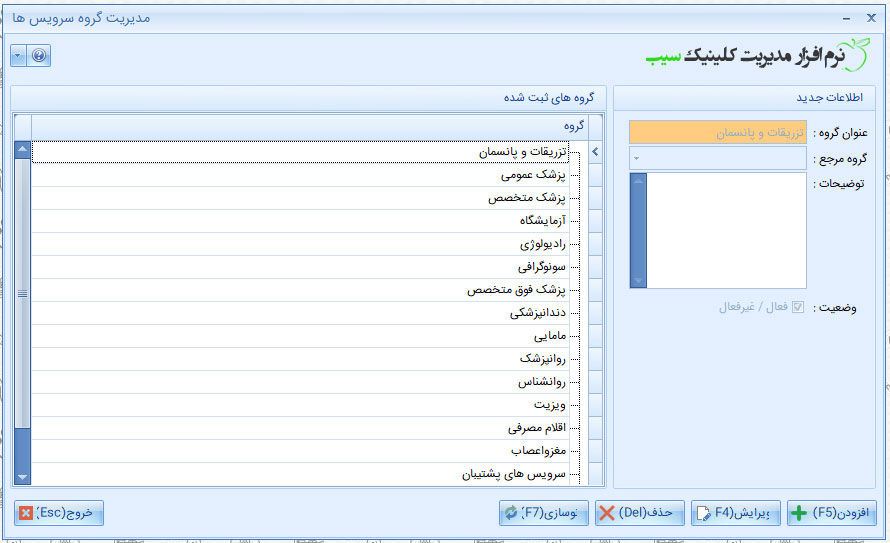890x543 pixels.
Task: Open the small dropdown arrow beside the help icon
Action: tap(18, 56)
